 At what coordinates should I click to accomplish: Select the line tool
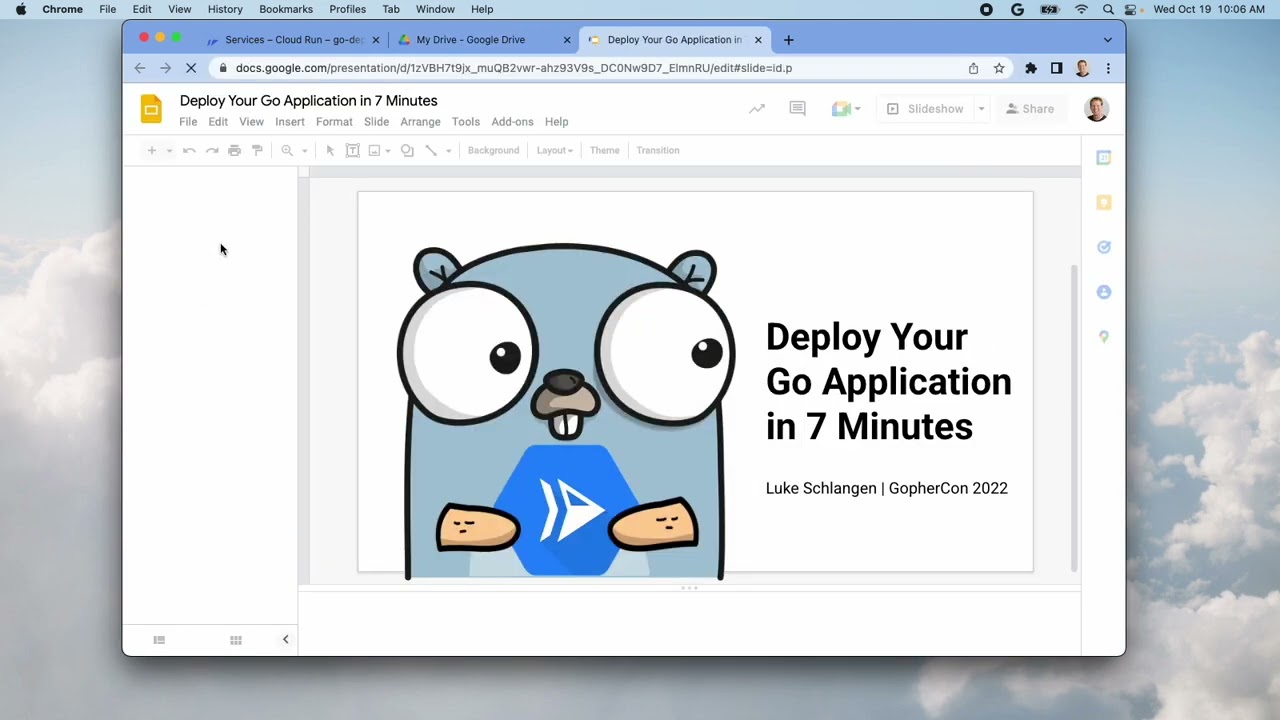click(431, 150)
